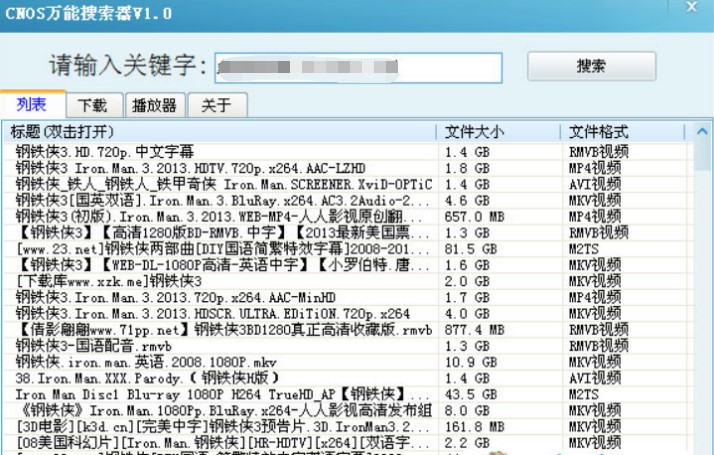Sort by 文件格式 column header
714x455 pixels.
pyautogui.click(x=622, y=132)
